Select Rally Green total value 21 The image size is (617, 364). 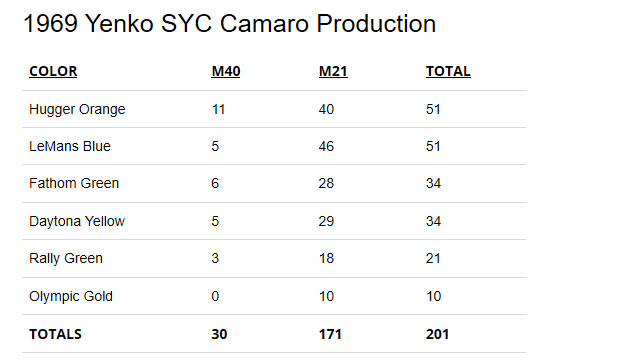433,259
